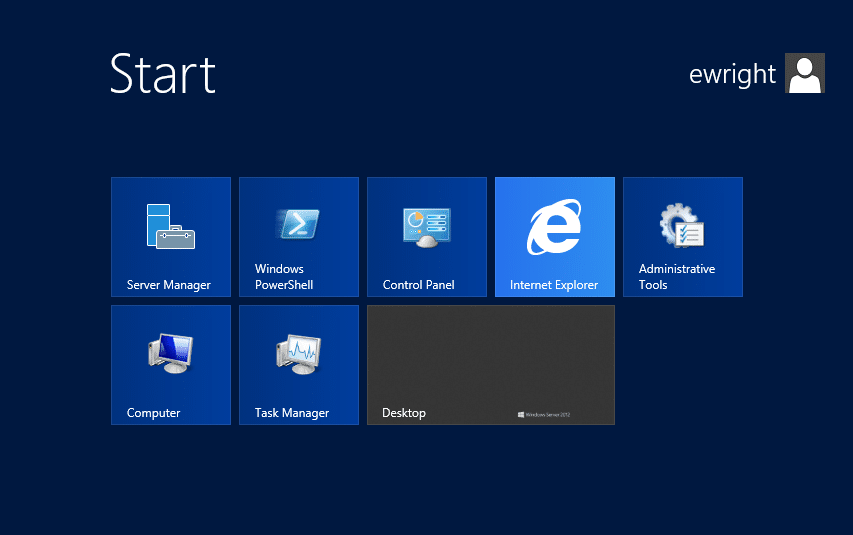The height and width of the screenshot is (535, 853).
Task: Open the 'Computer' tile label
Action: (x=153, y=413)
